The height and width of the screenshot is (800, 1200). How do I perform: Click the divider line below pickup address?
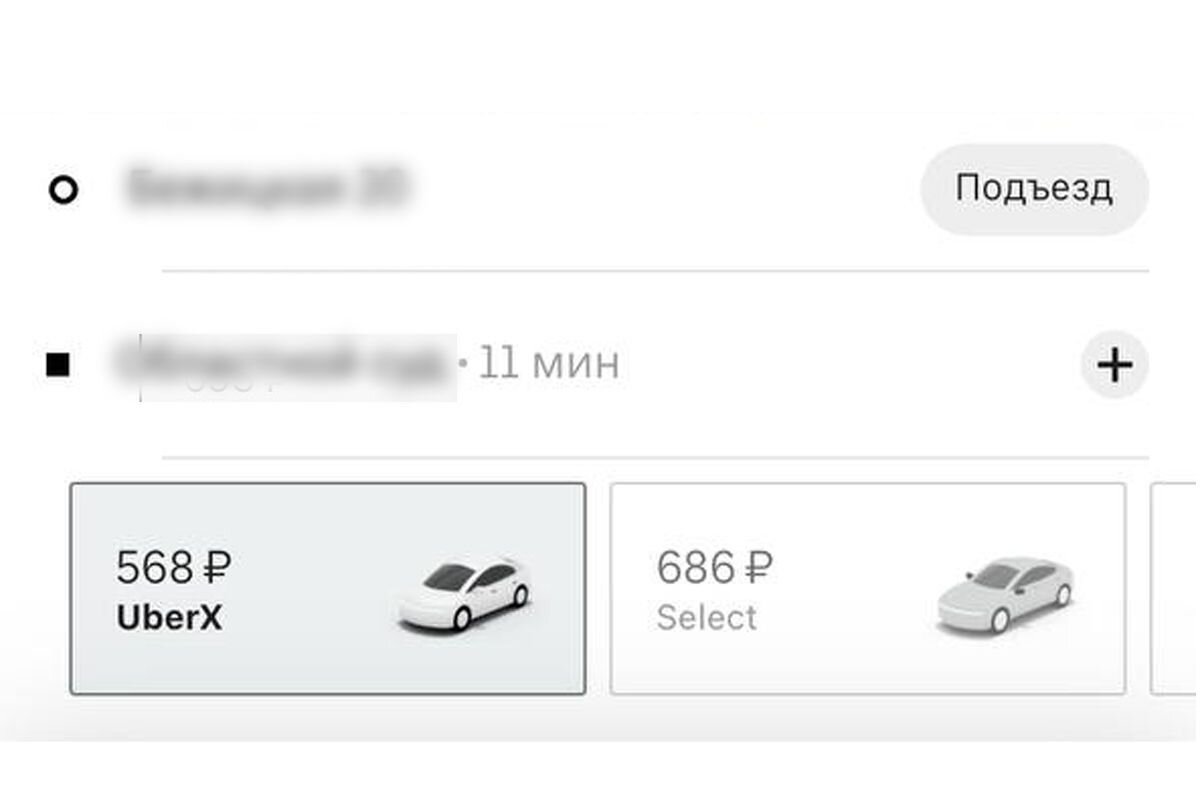tap(655, 271)
